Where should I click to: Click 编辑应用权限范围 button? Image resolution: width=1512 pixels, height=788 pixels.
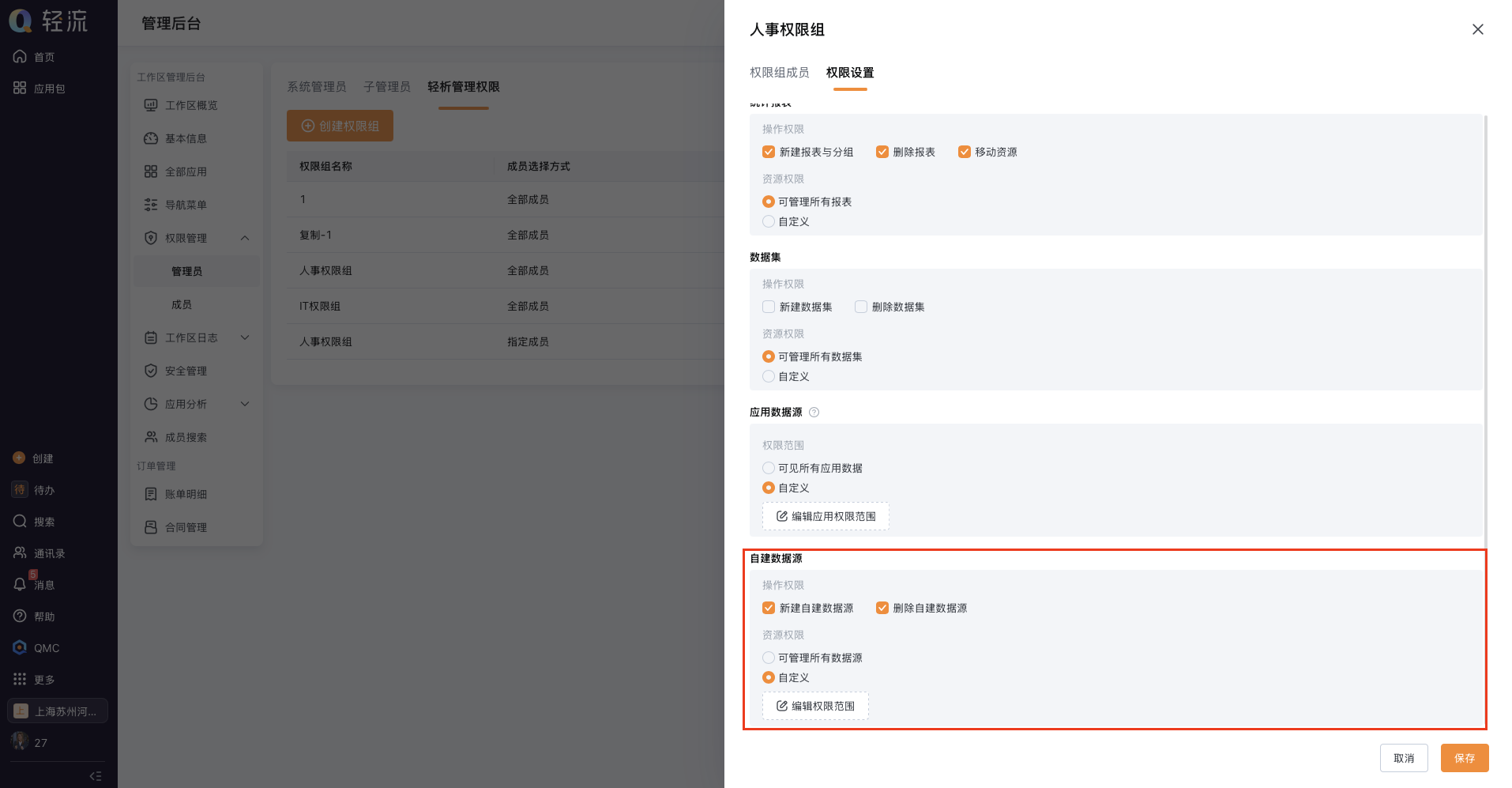(826, 516)
